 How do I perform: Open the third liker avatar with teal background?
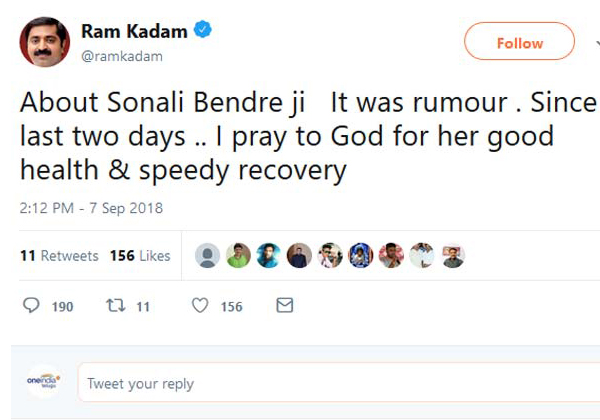[x=268, y=256]
